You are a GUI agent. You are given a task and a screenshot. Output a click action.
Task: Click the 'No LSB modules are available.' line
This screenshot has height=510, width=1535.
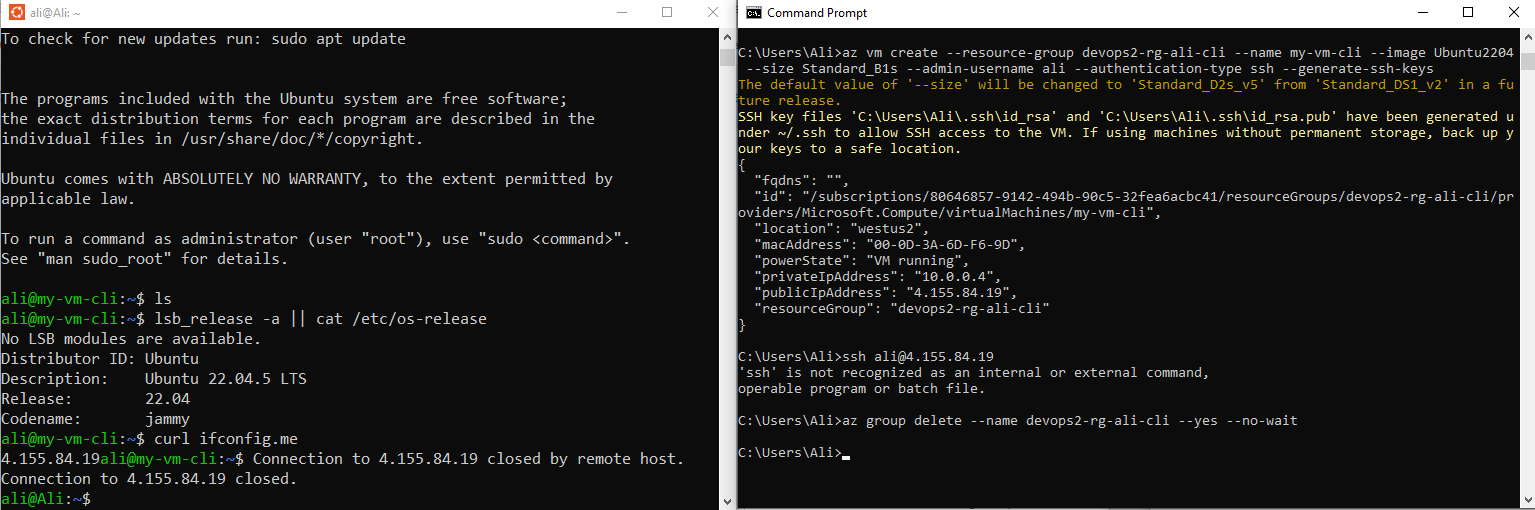[130, 339]
